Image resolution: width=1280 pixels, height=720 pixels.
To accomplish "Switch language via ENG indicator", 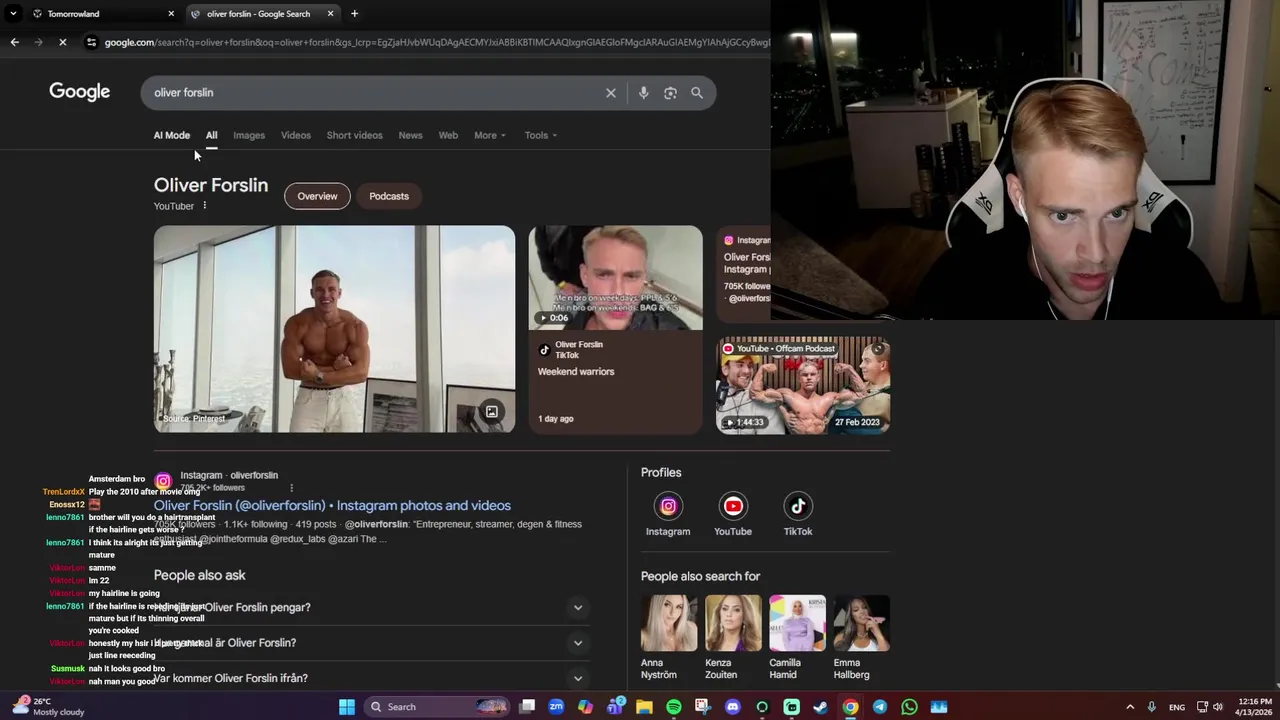I will click(x=1177, y=707).
